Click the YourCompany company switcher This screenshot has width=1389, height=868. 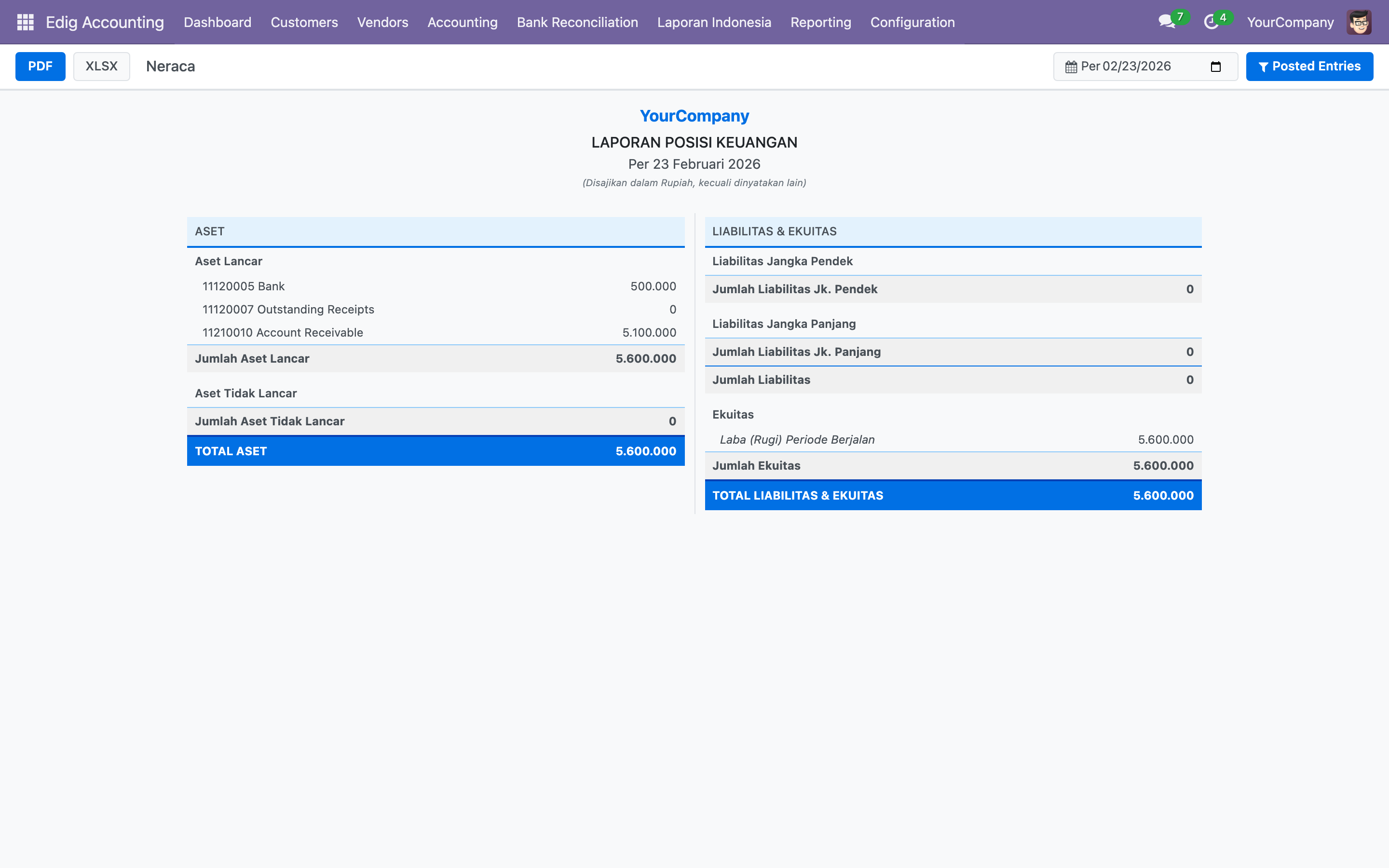pos(1290,22)
